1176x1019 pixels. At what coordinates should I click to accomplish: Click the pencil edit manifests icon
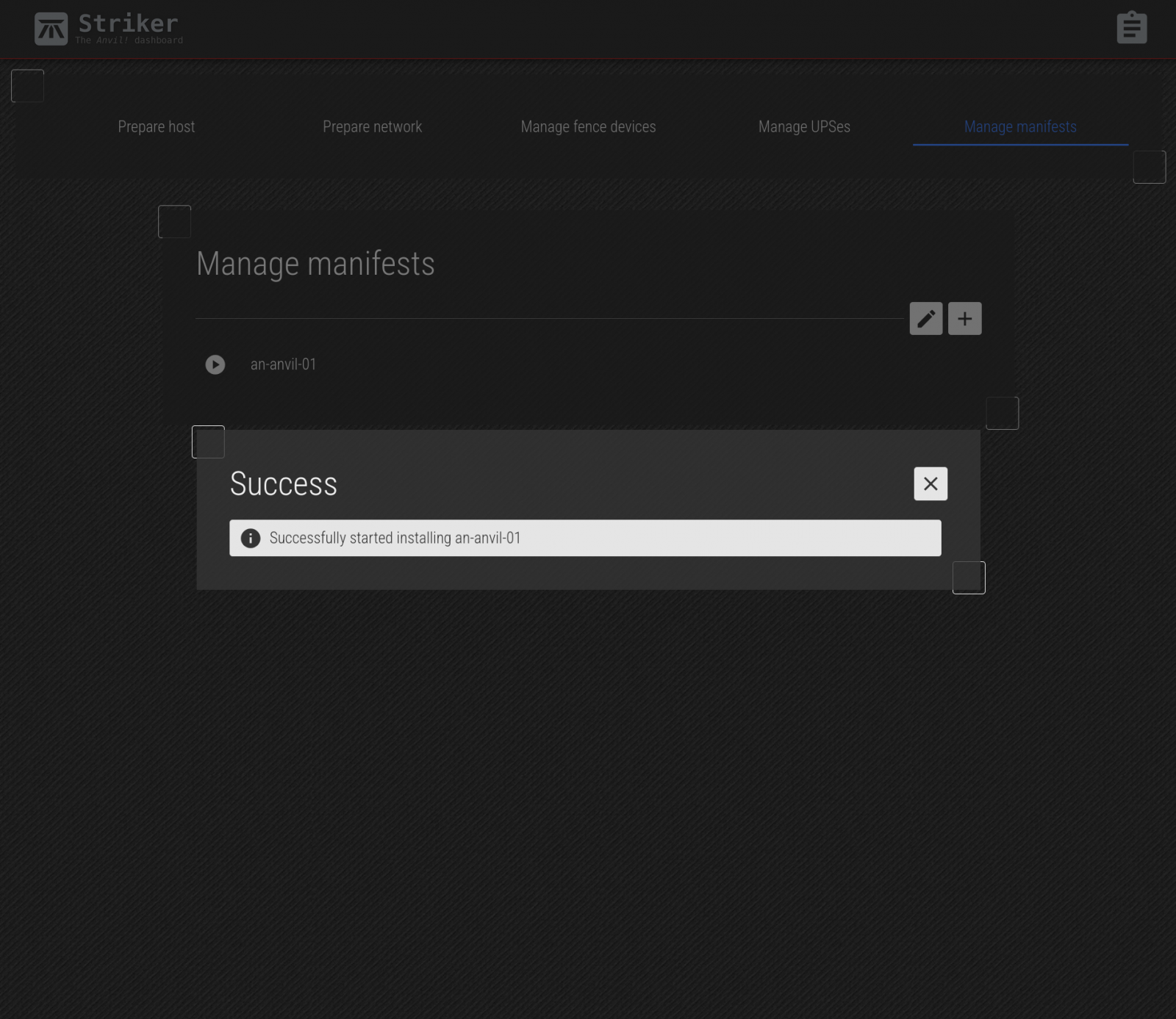[x=925, y=319]
